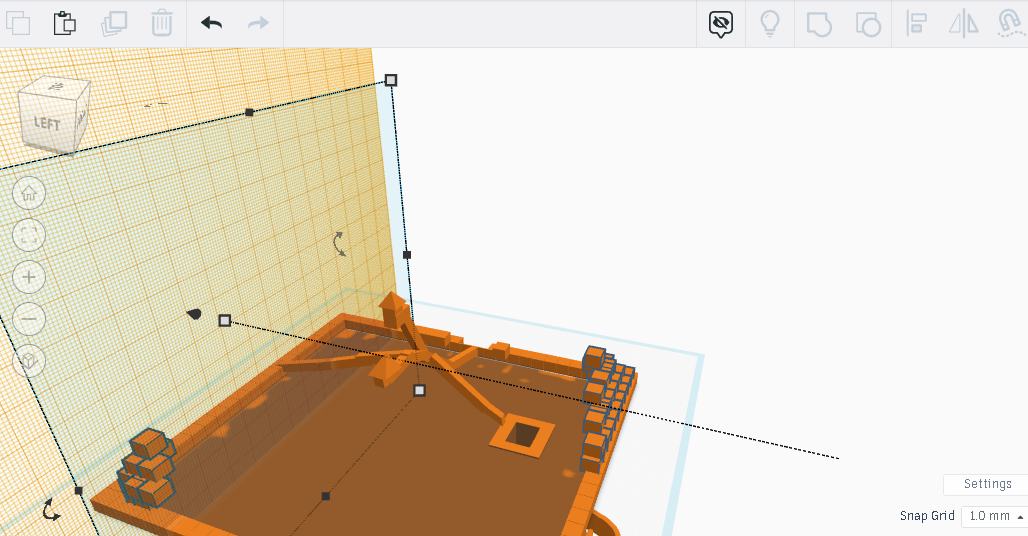Viewport: 1028px width, 536px height.
Task: Click the top-right corner resize handle
Action: pos(391,80)
